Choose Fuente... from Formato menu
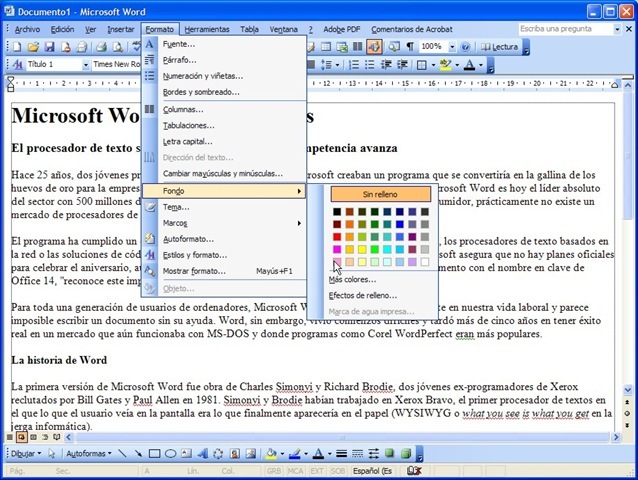This screenshot has width=638, height=480. (x=223, y=44)
